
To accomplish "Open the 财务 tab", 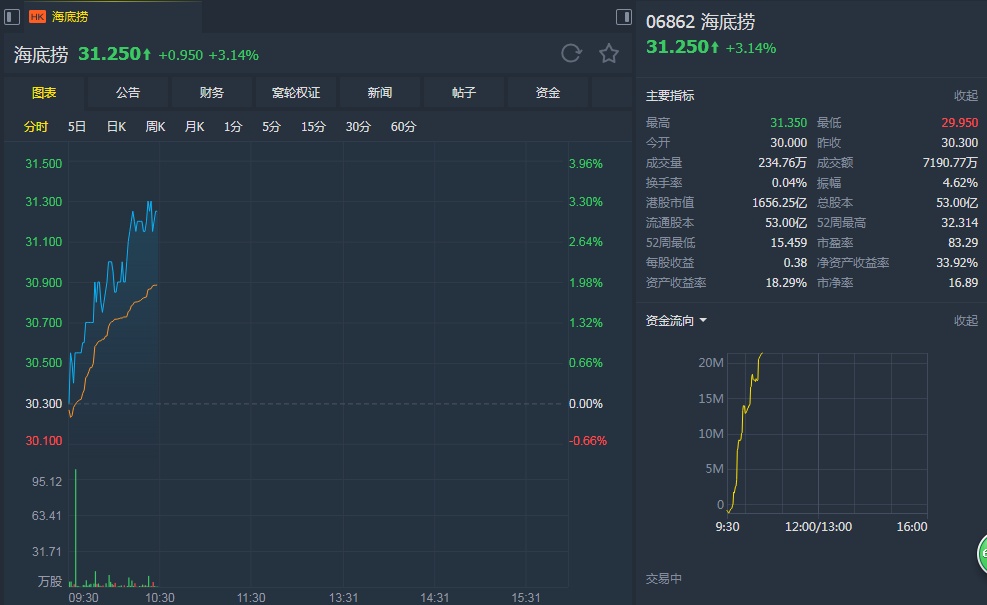I will pyautogui.click(x=212, y=93).
